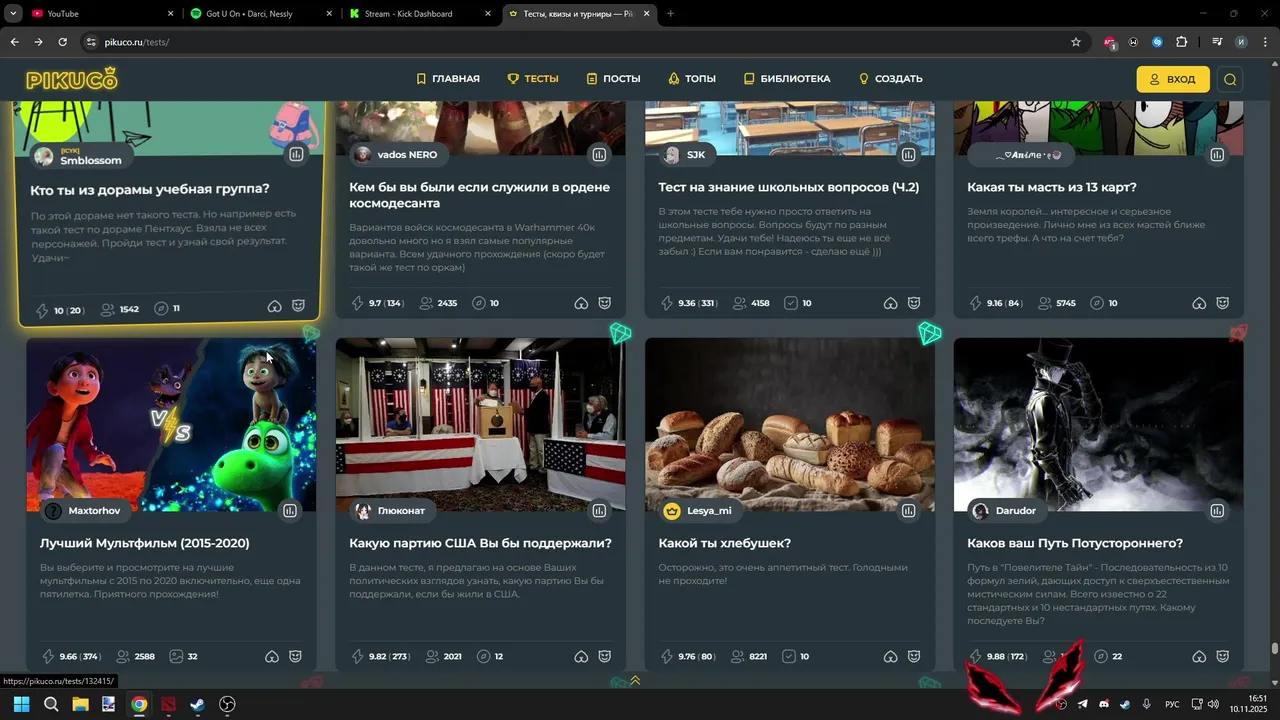Click the yellow ВХОД login button

(x=1173, y=79)
